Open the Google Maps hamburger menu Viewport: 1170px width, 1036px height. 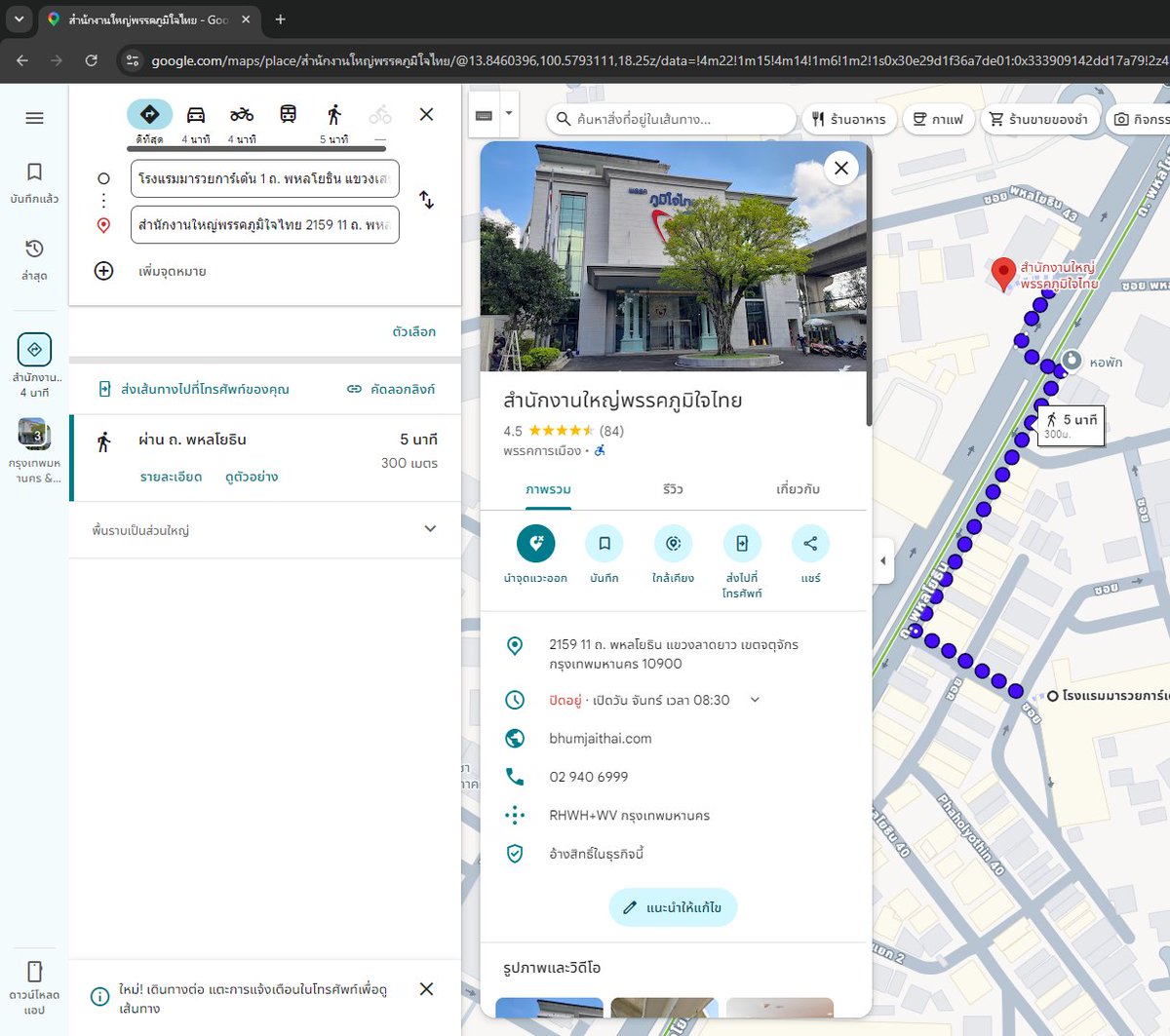click(x=34, y=118)
